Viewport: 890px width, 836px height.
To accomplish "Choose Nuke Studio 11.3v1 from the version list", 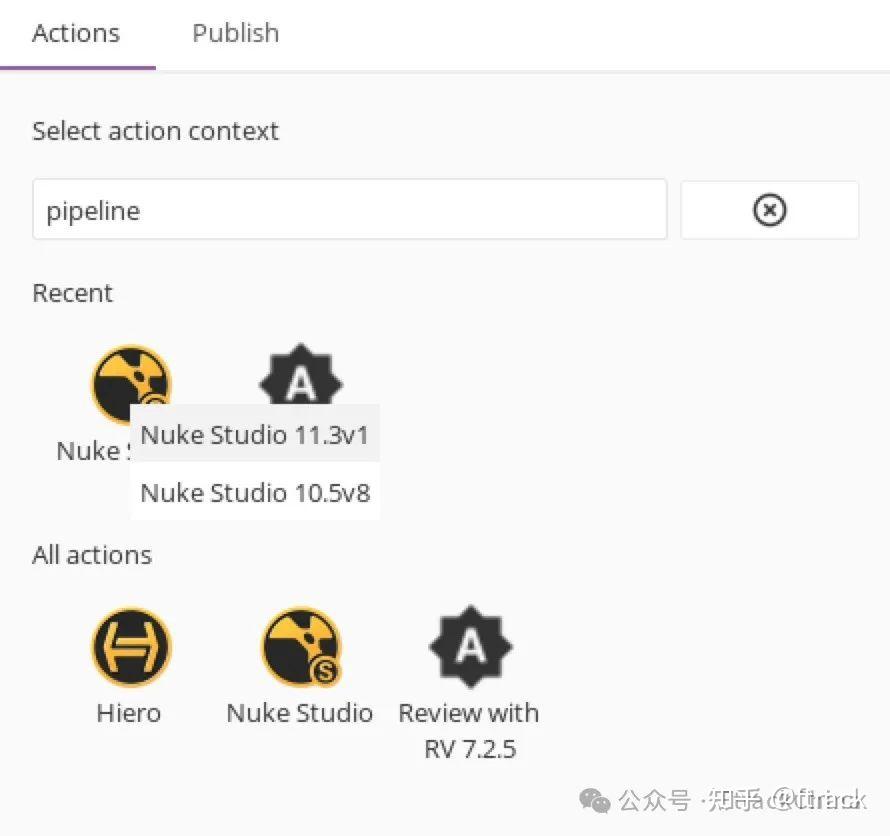I will 255,434.
